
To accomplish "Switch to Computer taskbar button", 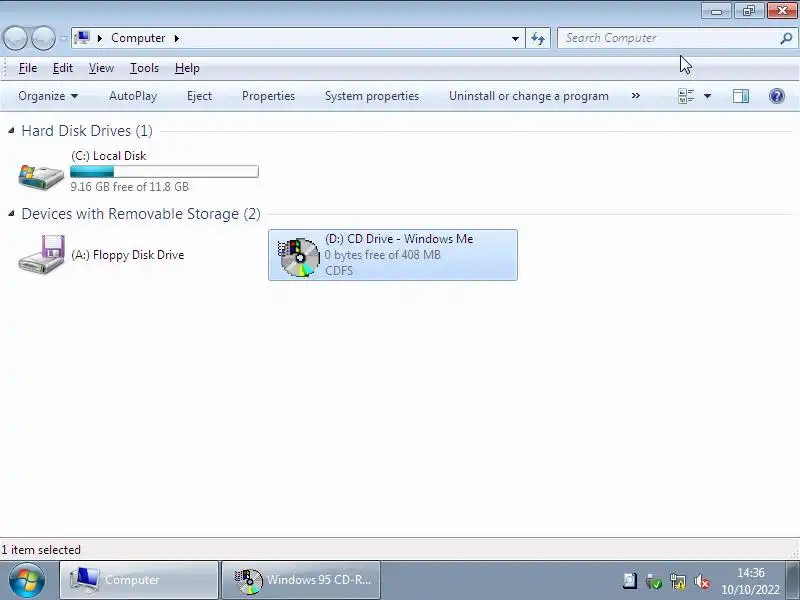I will (x=139, y=580).
